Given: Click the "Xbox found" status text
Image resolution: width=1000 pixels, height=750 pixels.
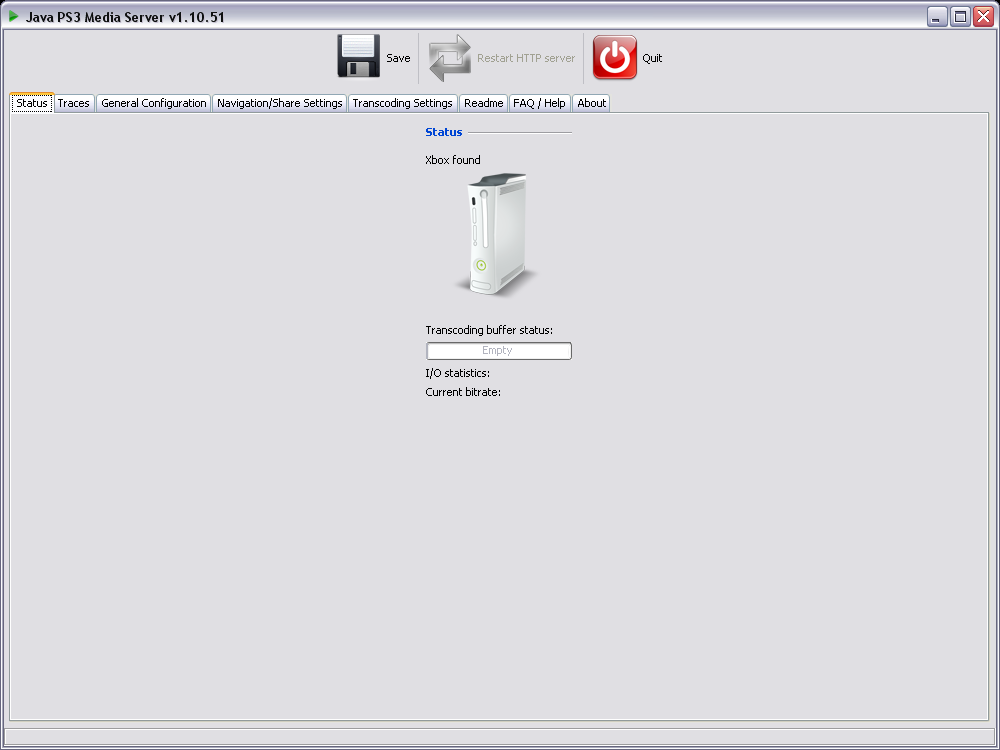Looking at the screenshot, I should coord(453,160).
